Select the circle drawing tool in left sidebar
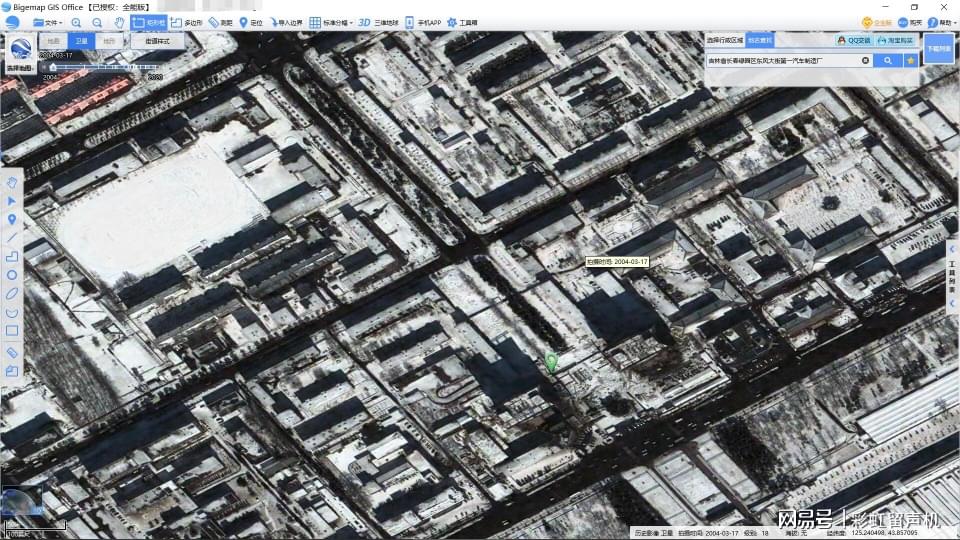The height and width of the screenshot is (540, 960). [x=12, y=274]
